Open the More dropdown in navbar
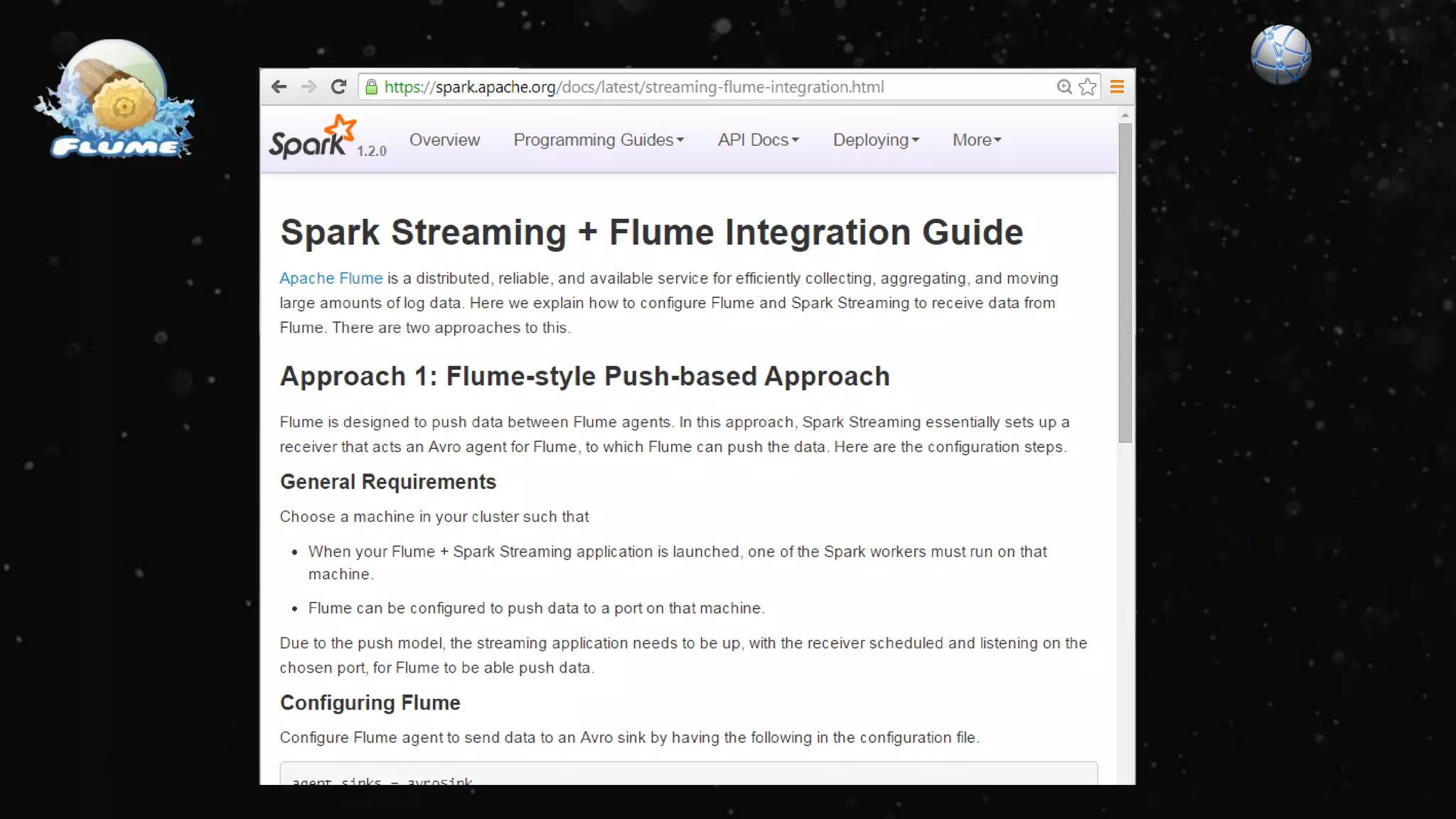The image size is (1456, 819). 977,140
